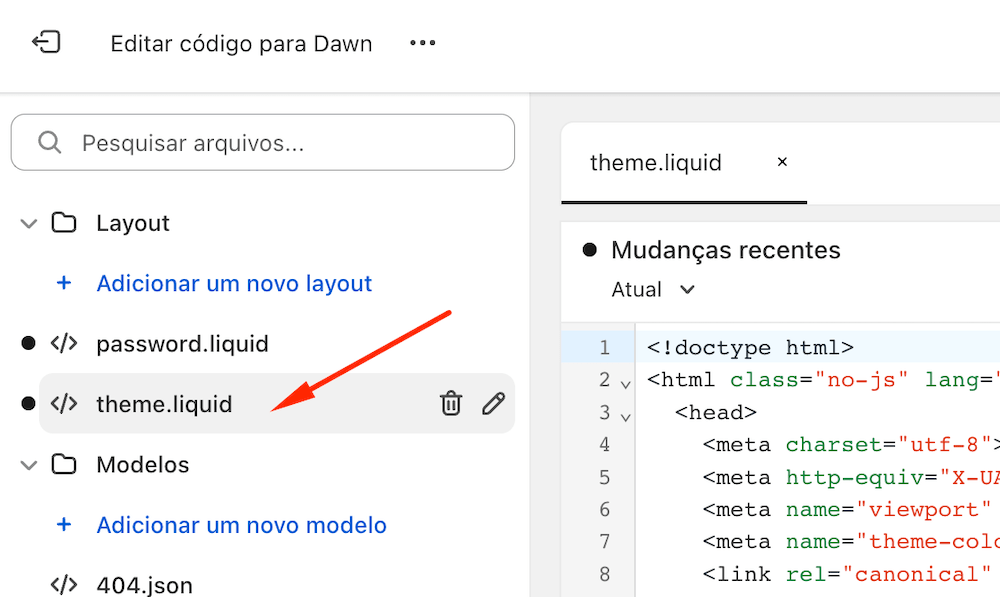Delete theme.liquid using trash icon

pos(451,403)
